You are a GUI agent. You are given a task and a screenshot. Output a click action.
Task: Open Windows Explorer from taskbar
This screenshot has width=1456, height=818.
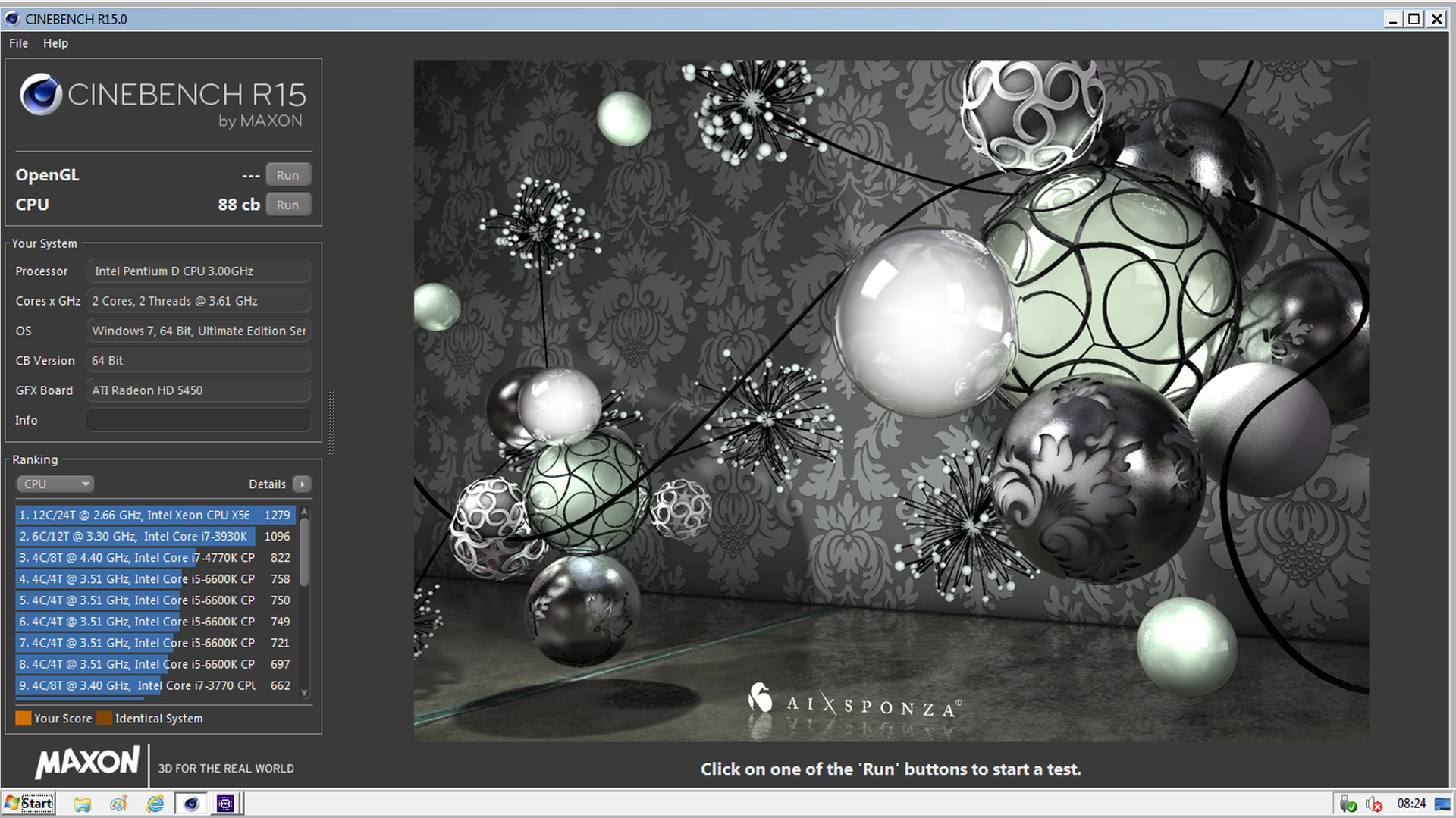coord(82,804)
